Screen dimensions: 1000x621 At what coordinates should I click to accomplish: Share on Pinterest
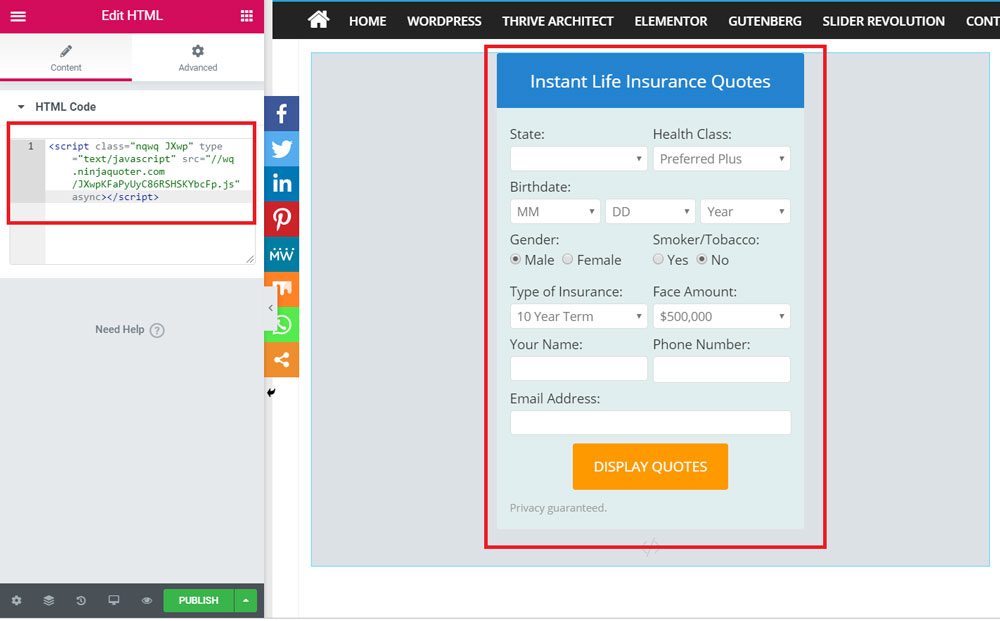pos(281,219)
